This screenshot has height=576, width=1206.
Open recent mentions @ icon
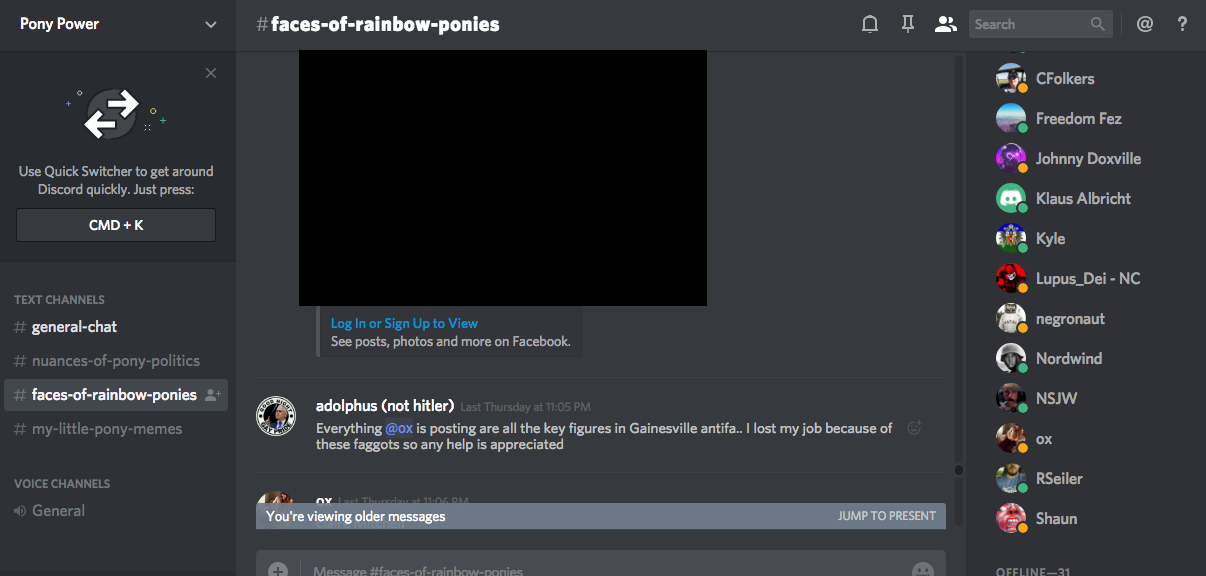tap(1145, 24)
